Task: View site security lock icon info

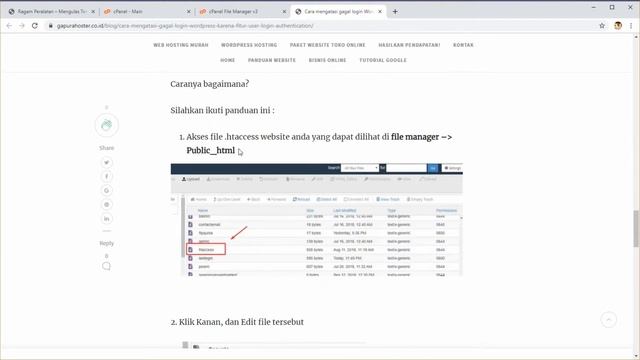Action: click(x=51, y=26)
